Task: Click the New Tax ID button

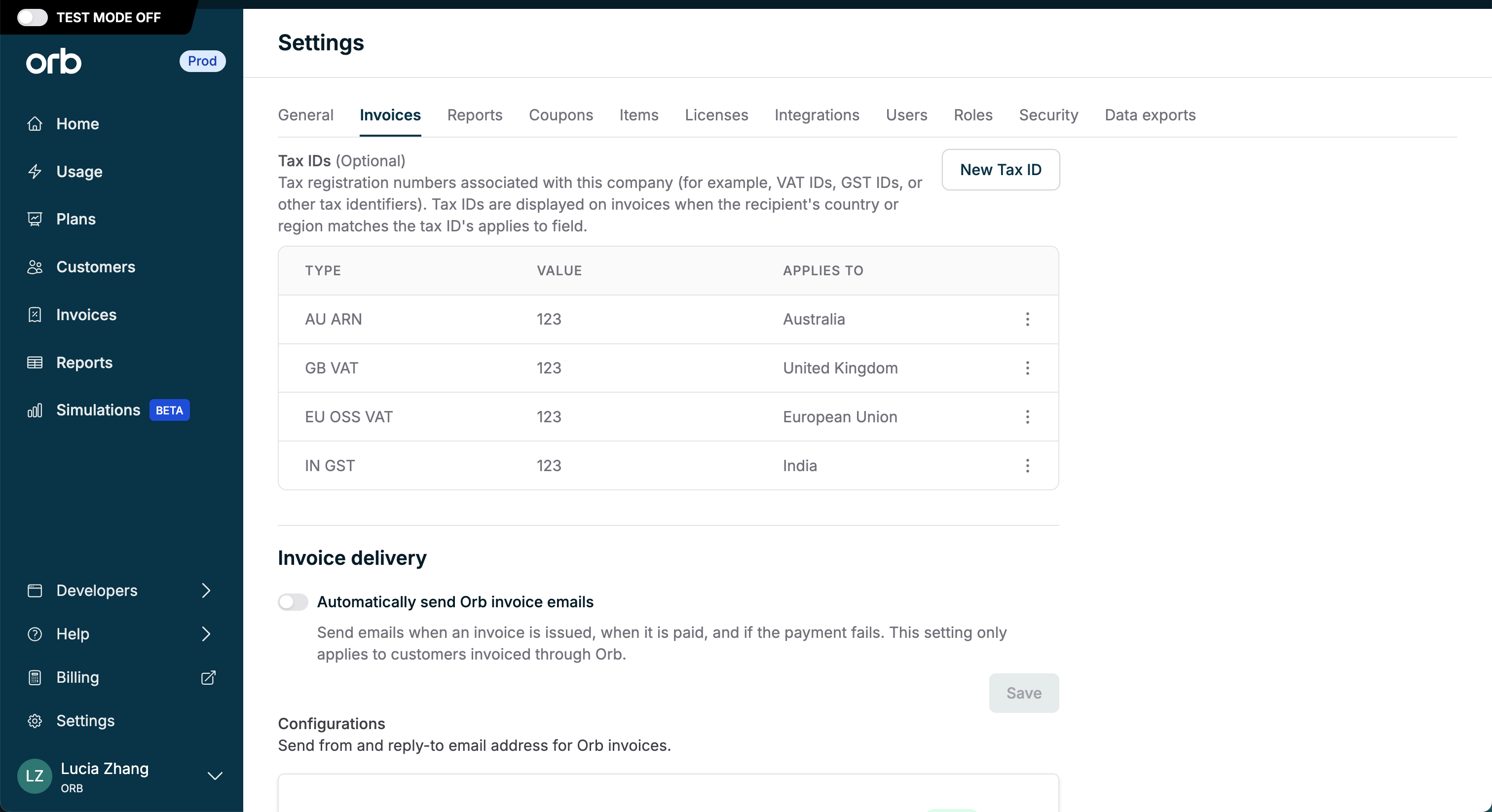Action: click(x=1001, y=170)
